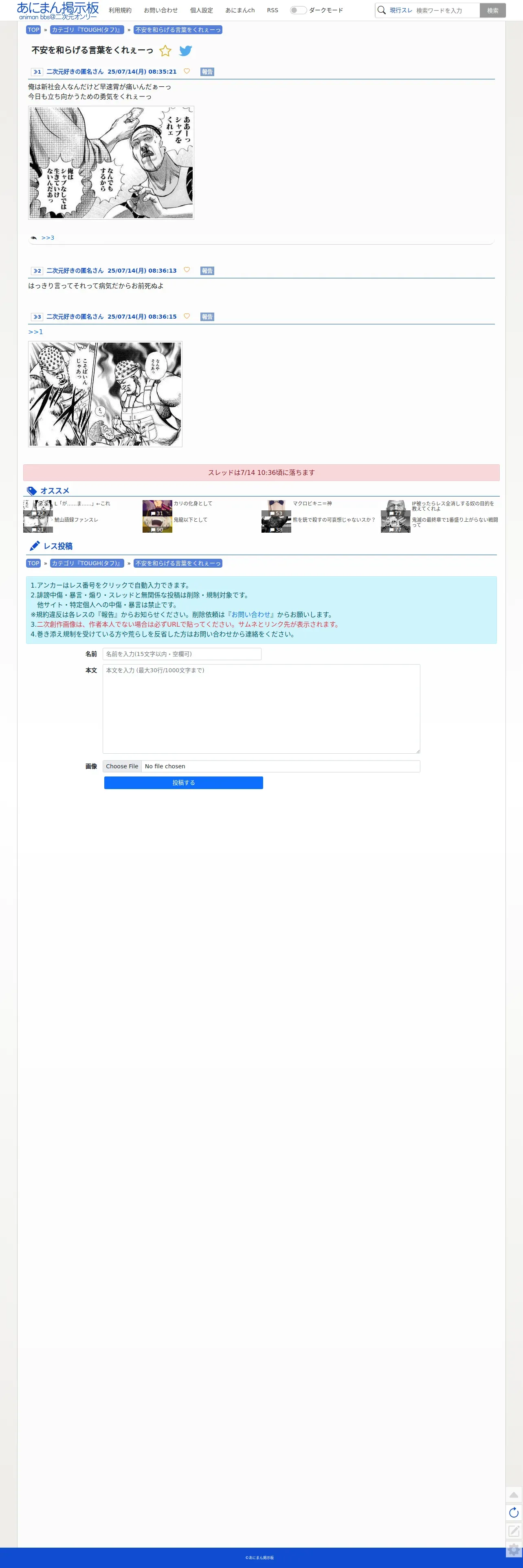Open RSS in the top navigation

point(272,10)
